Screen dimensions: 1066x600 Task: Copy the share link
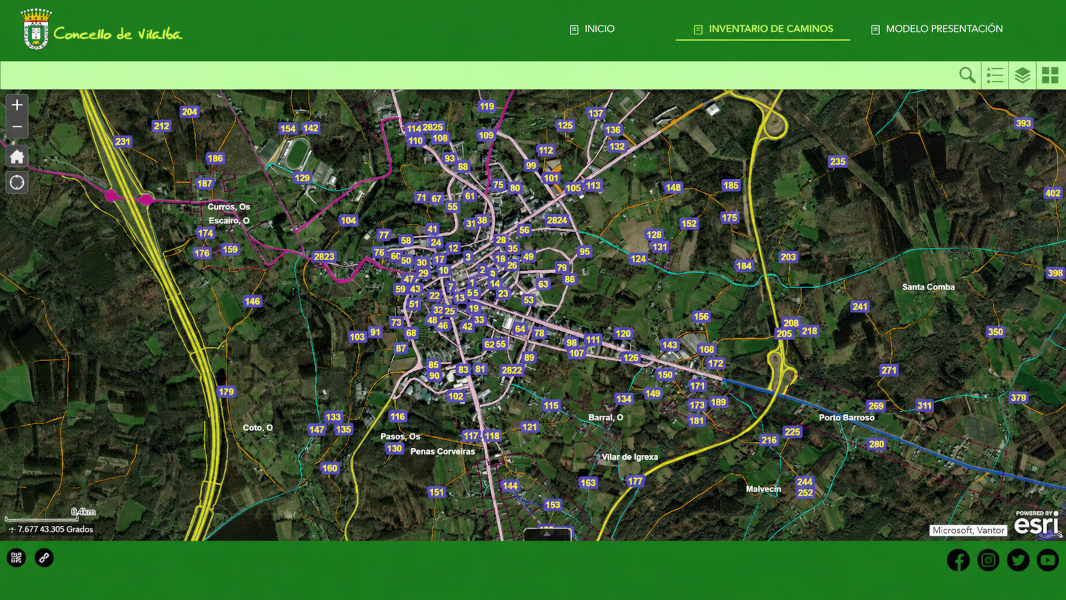click(44, 558)
